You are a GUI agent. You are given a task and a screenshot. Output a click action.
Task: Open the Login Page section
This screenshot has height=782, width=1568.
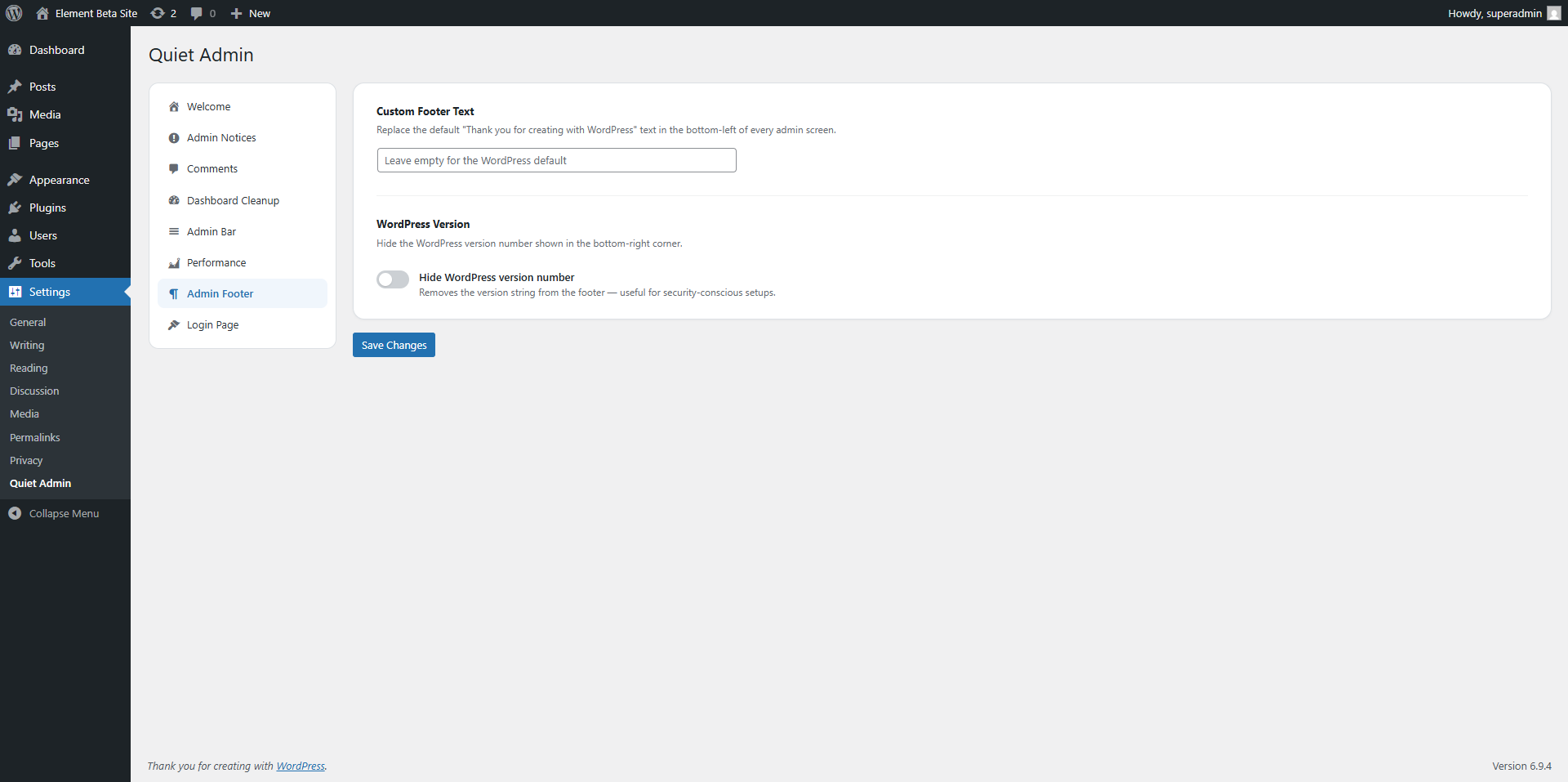[212, 324]
